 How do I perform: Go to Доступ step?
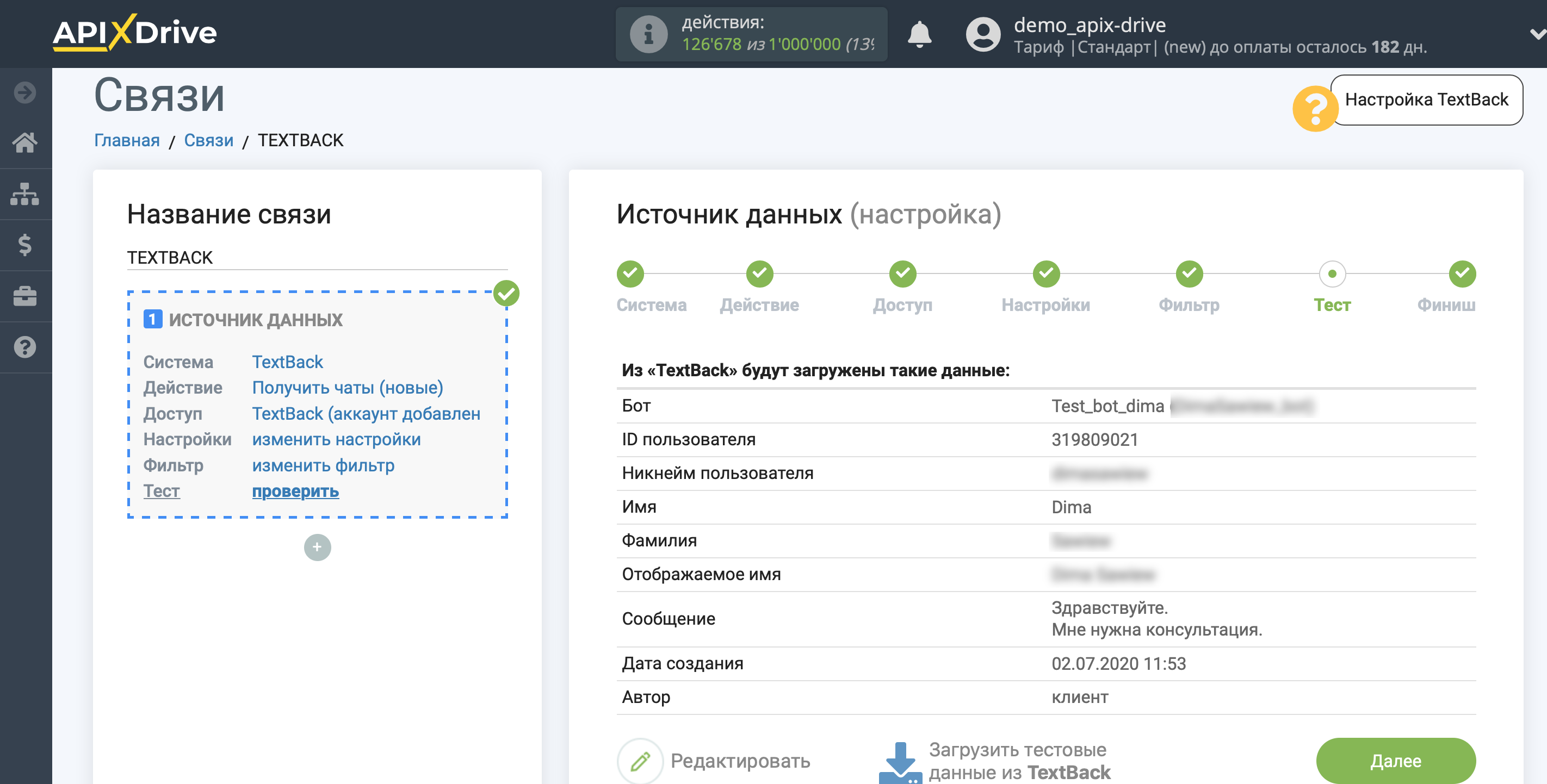pos(902,273)
